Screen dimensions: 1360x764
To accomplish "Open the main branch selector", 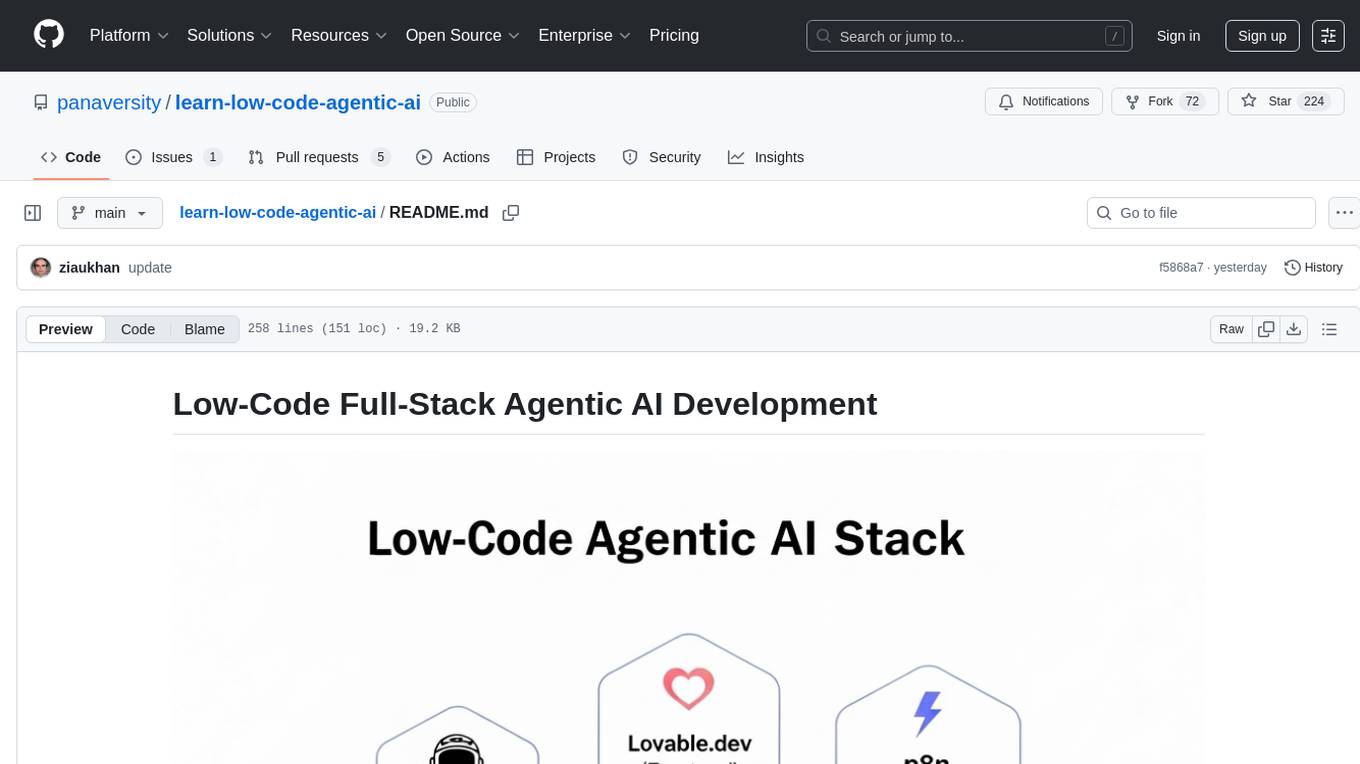I will click(x=109, y=213).
